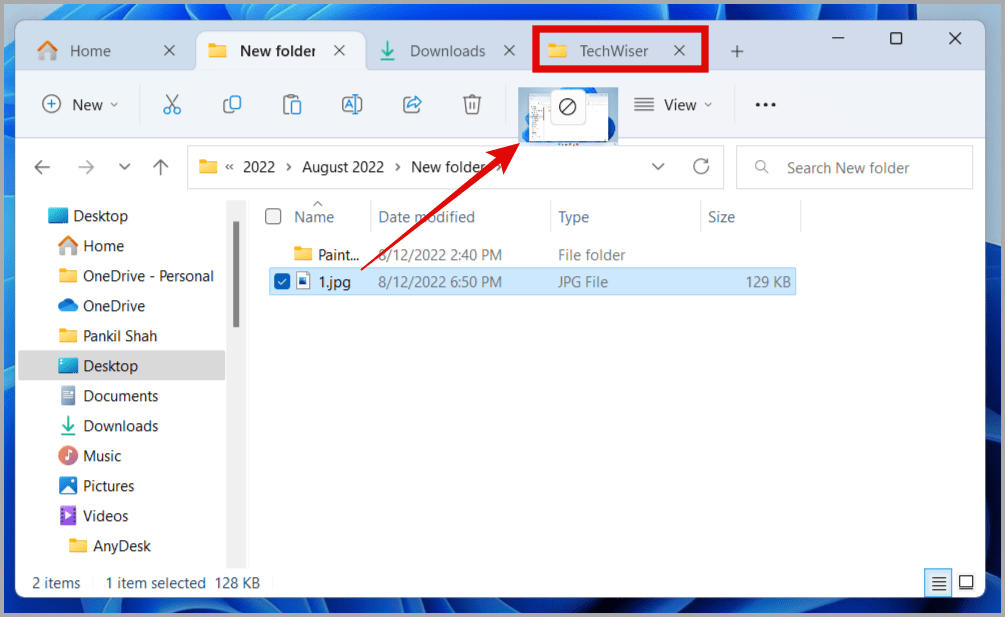Click the 1.jpg file icon

point(304,281)
